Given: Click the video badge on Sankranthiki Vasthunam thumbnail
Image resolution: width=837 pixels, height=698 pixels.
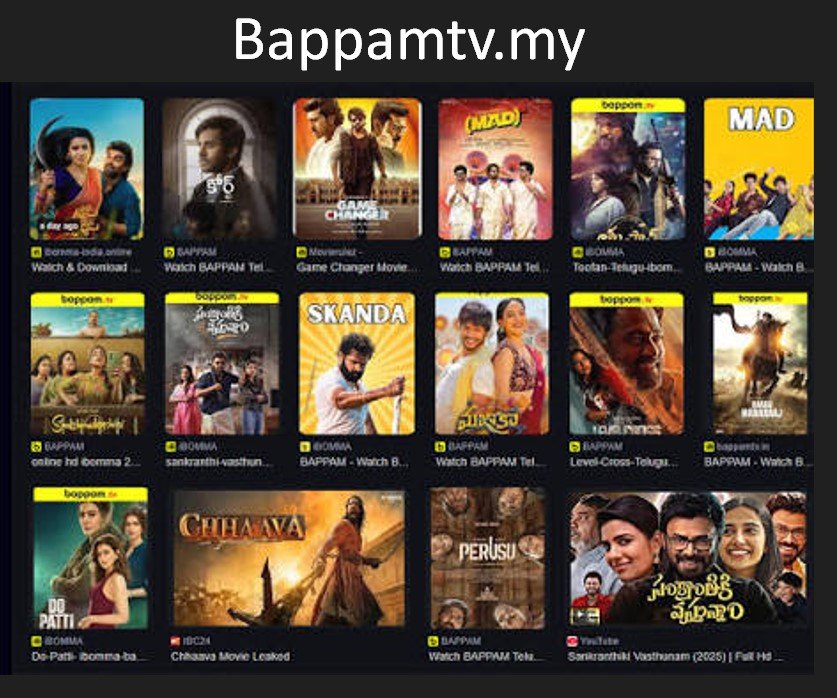Looking at the screenshot, I should coord(585,616).
